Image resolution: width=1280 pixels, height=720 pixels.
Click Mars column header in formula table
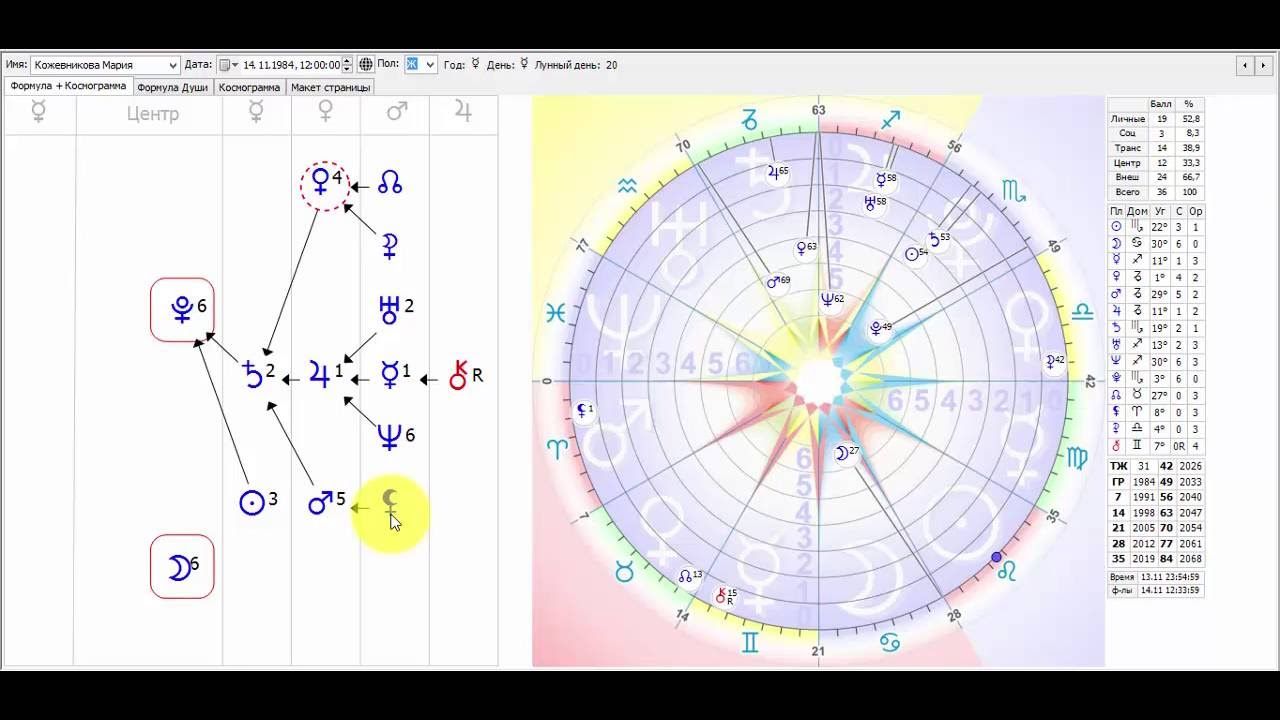coord(396,113)
